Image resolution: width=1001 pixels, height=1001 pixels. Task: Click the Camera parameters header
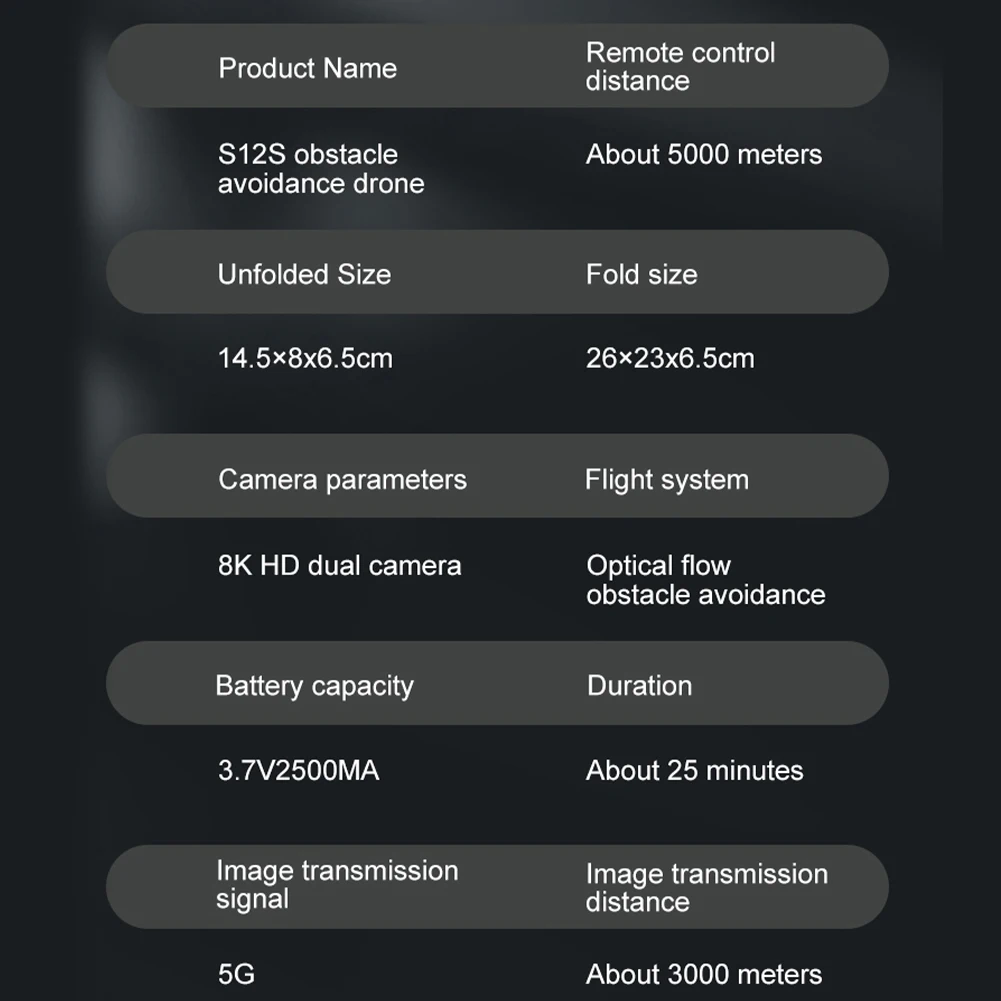click(342, 479)
